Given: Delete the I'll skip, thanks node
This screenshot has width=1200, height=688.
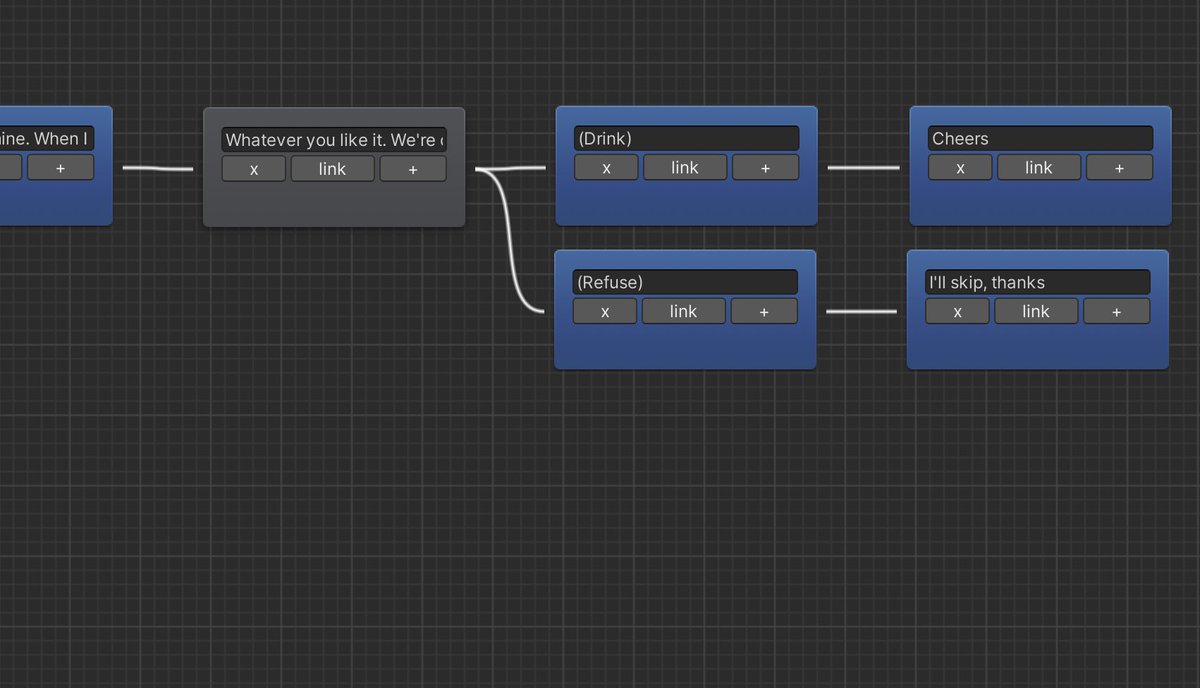Looking at the screenshot, I should (x=957, y=311).
